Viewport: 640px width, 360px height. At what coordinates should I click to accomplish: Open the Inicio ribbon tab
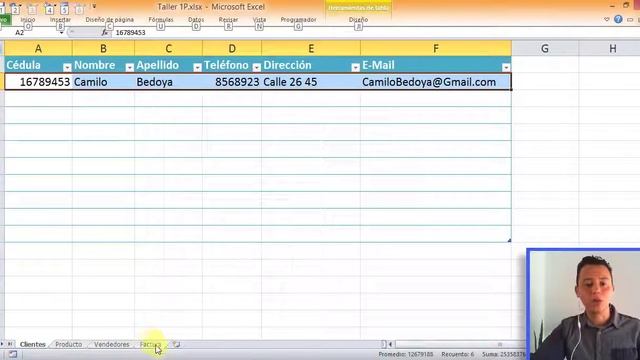(x=28, y=20)
